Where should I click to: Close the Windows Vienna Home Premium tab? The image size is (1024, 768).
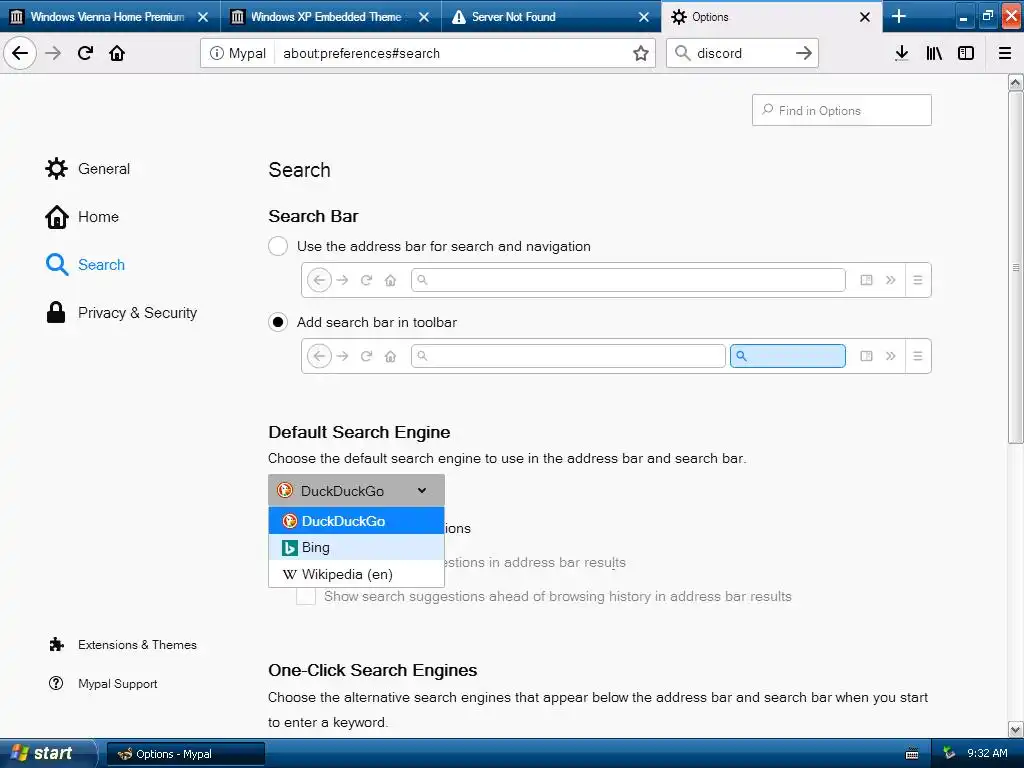(x=203, y=17)
